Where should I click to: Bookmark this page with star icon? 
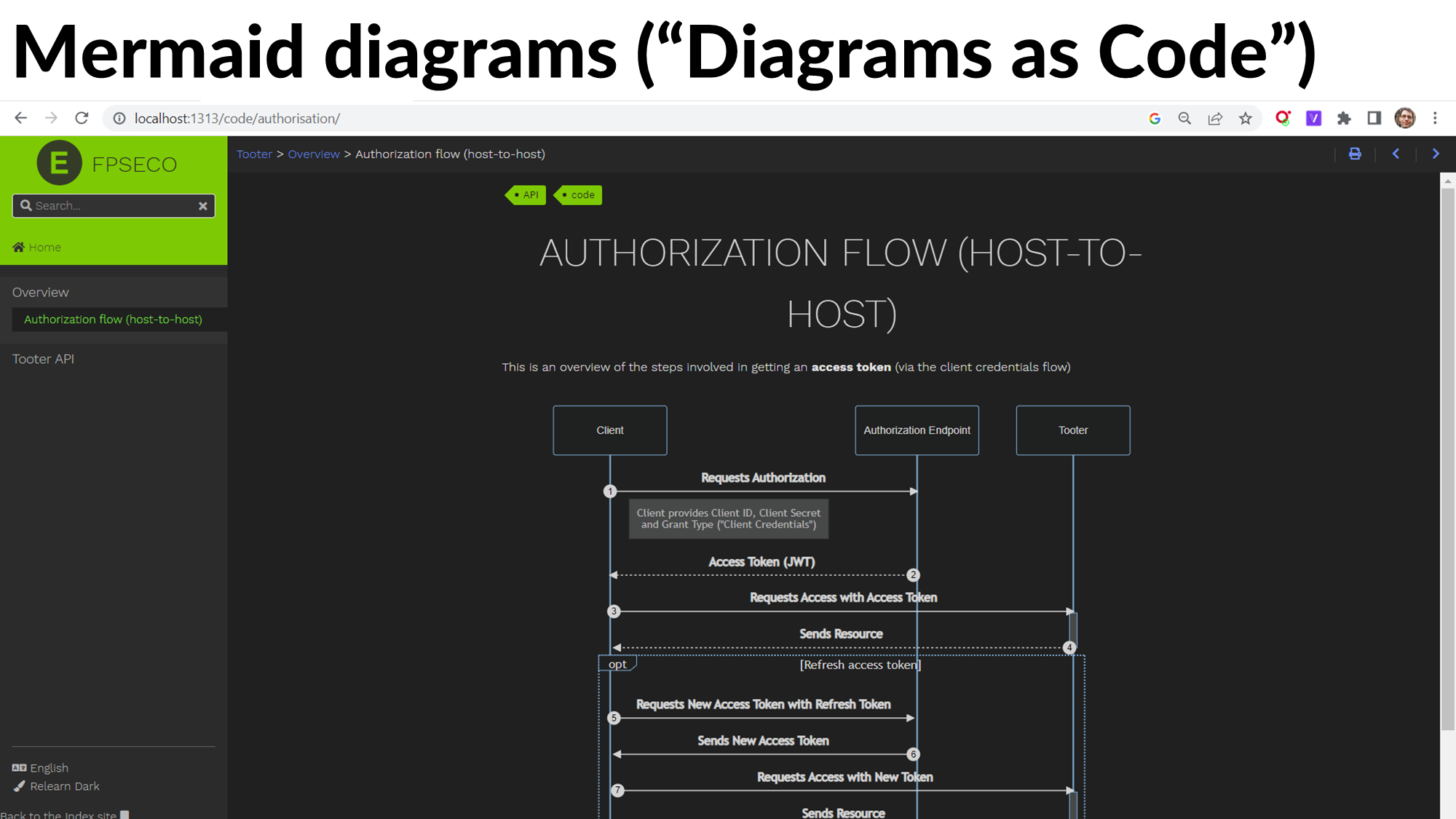[x=1246, y=118]
